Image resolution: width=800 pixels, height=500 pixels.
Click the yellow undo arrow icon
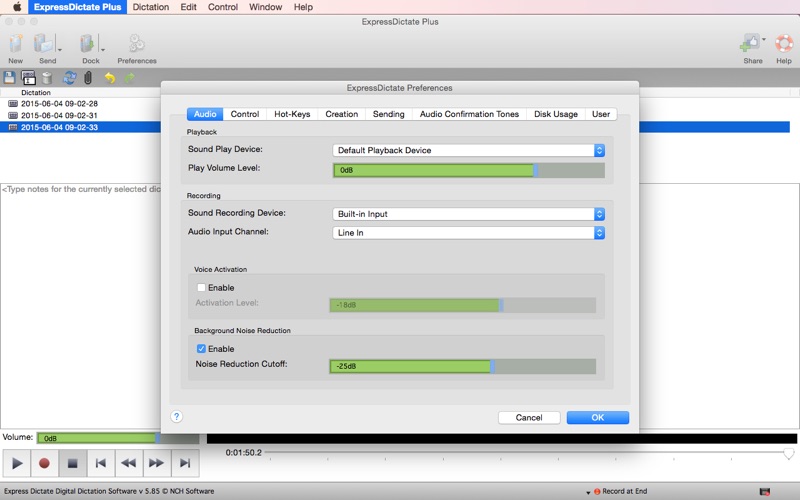coord(109,78)
